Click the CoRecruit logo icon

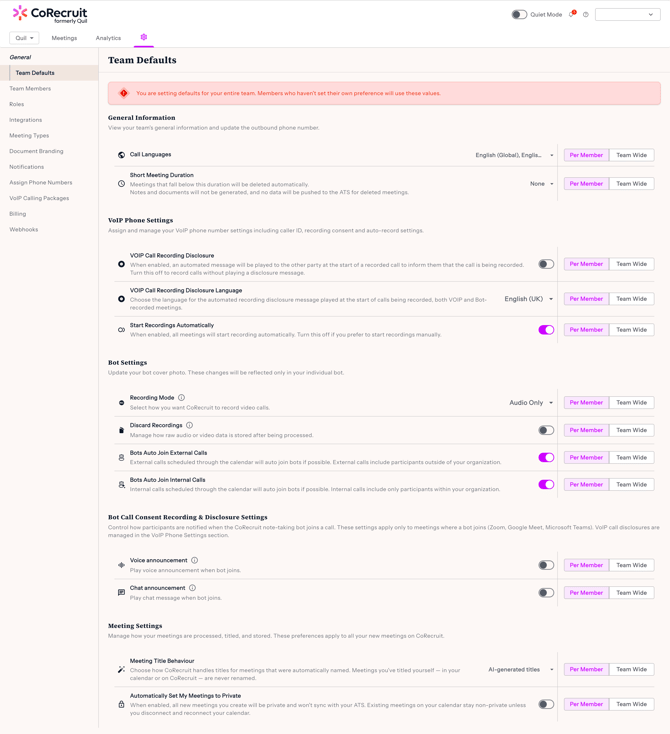click(x=20, y=14)
